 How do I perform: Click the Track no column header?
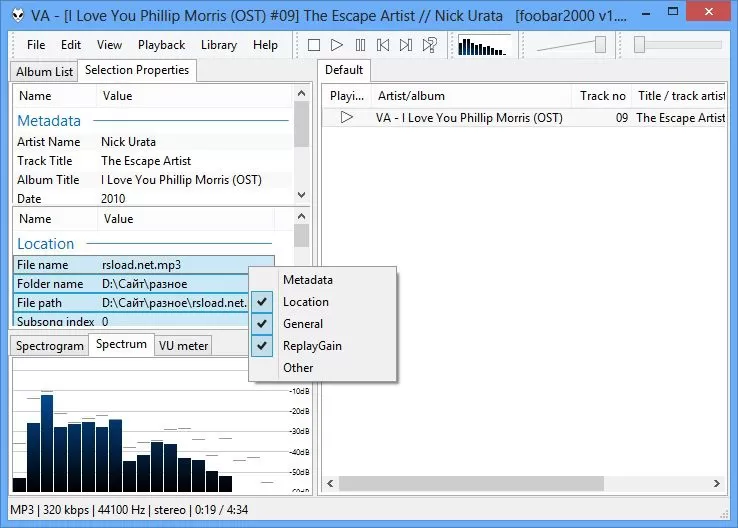coord(602,96)
